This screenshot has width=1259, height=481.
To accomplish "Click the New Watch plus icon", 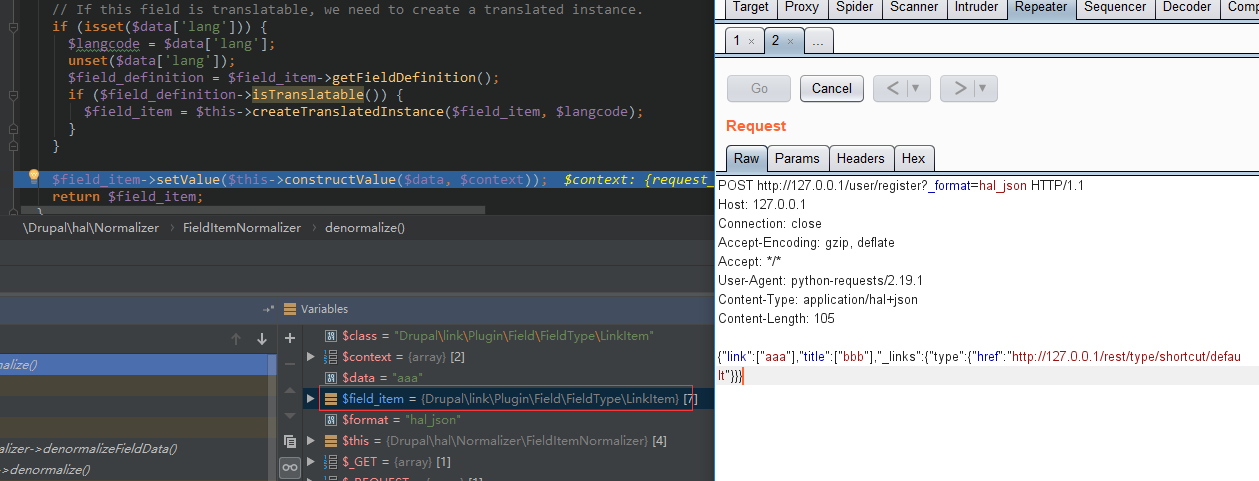I will tap(290, 338).
